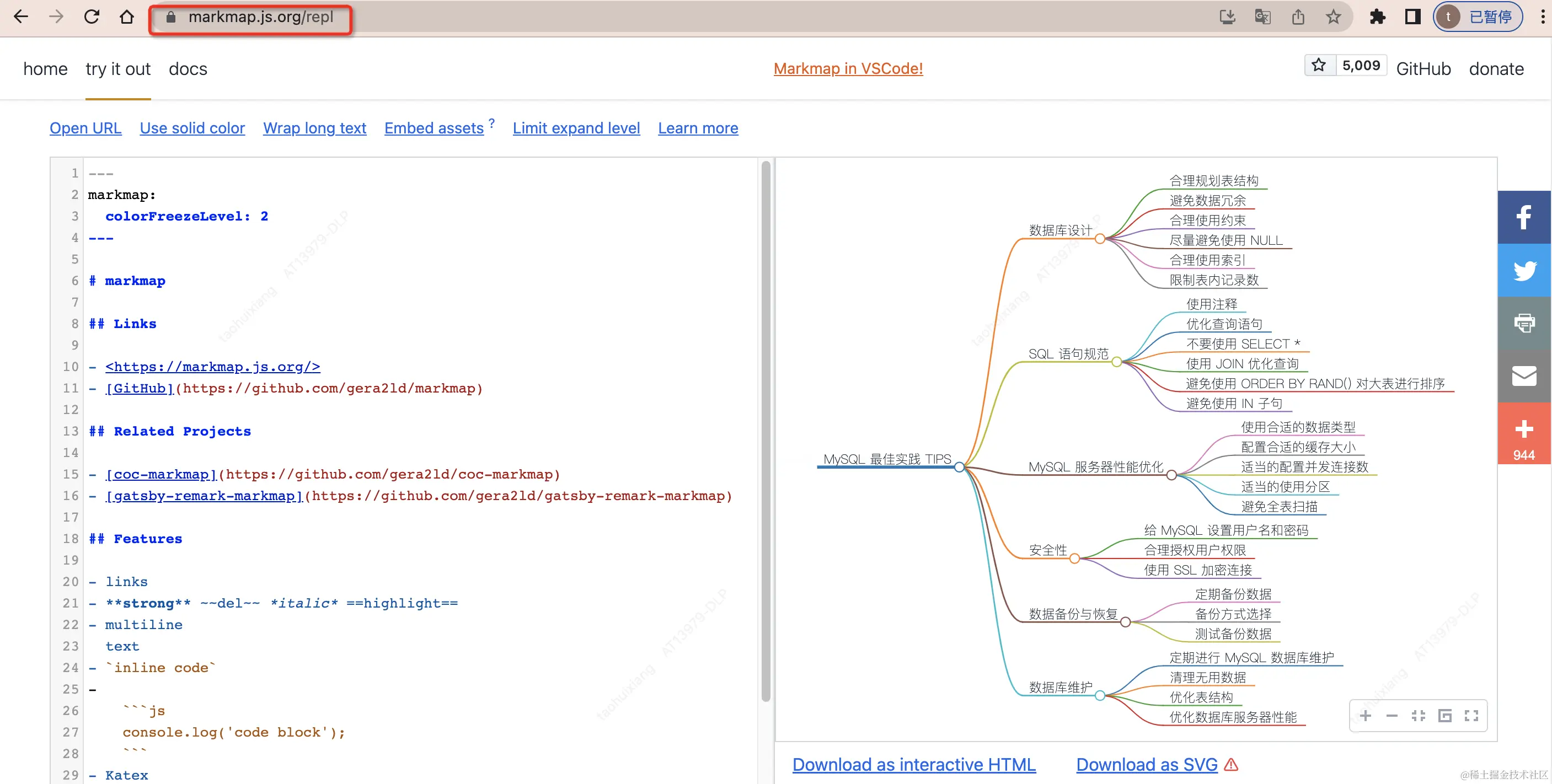Click Download as SVG link
The width and height of the screenshot is (1552, 784).
[x=1147, y=764]
